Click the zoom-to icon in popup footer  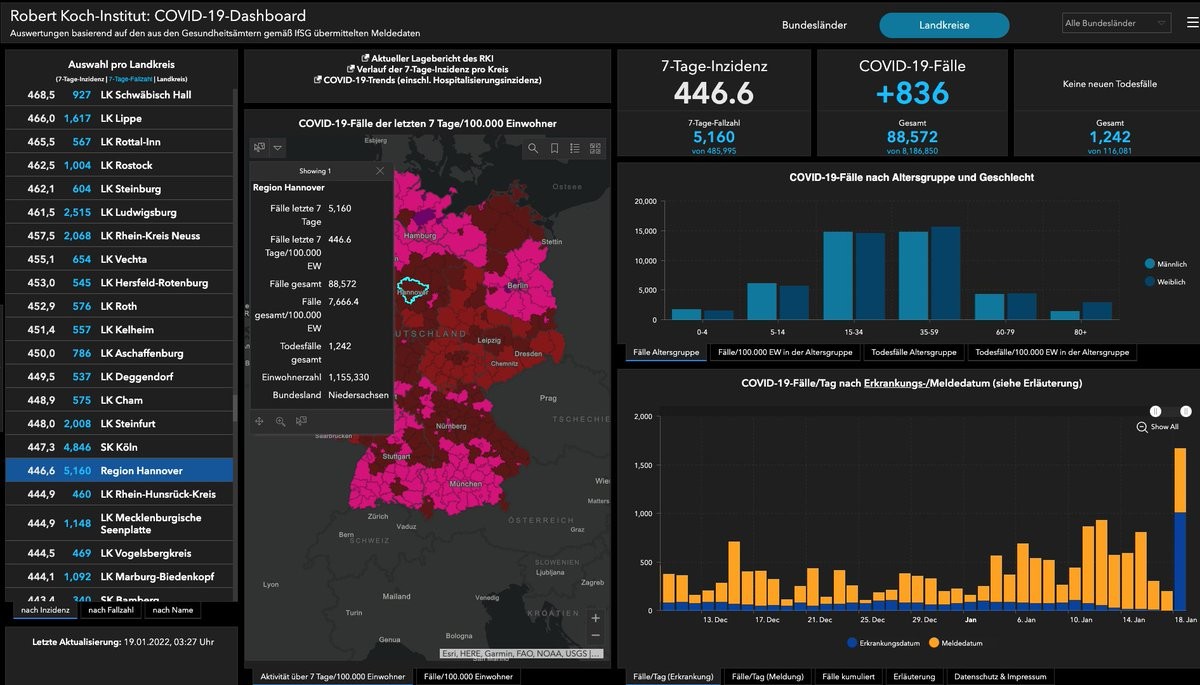coord(280,422)
